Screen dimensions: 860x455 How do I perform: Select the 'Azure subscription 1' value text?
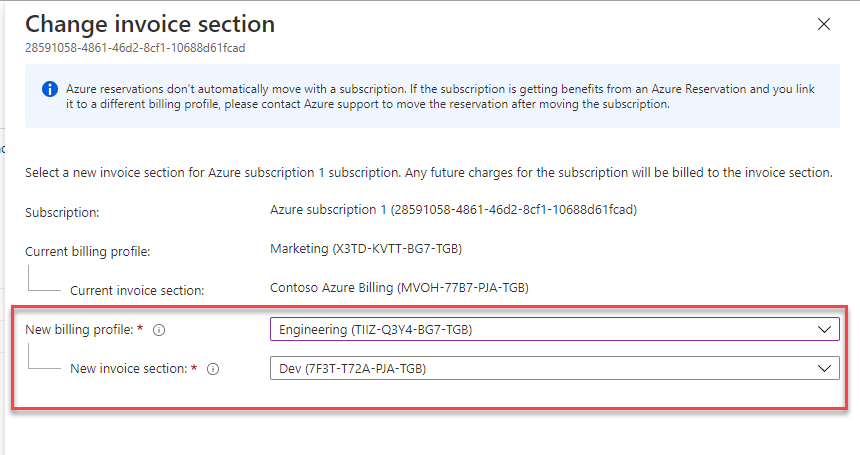point(453,210)
